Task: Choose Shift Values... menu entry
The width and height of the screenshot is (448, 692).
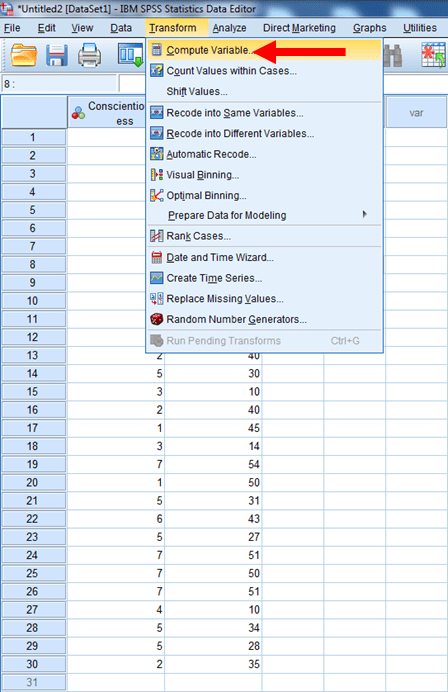Action: (264, 91)
